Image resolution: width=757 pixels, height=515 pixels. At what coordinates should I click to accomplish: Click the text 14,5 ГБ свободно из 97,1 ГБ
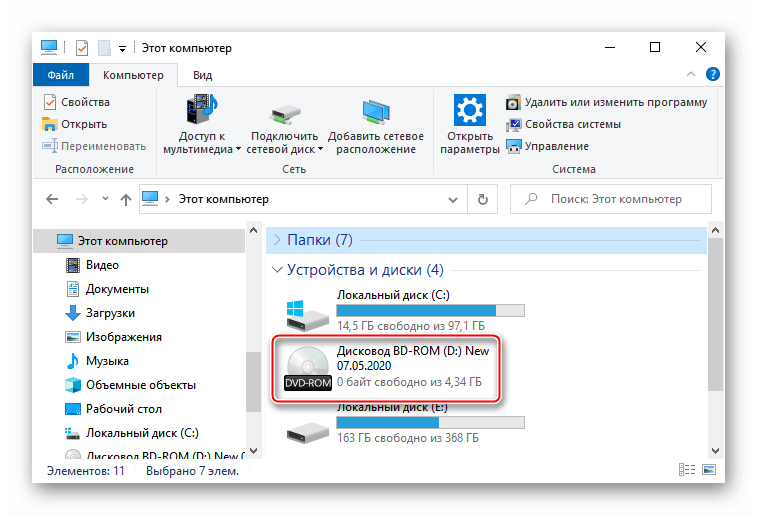[411, 326]
